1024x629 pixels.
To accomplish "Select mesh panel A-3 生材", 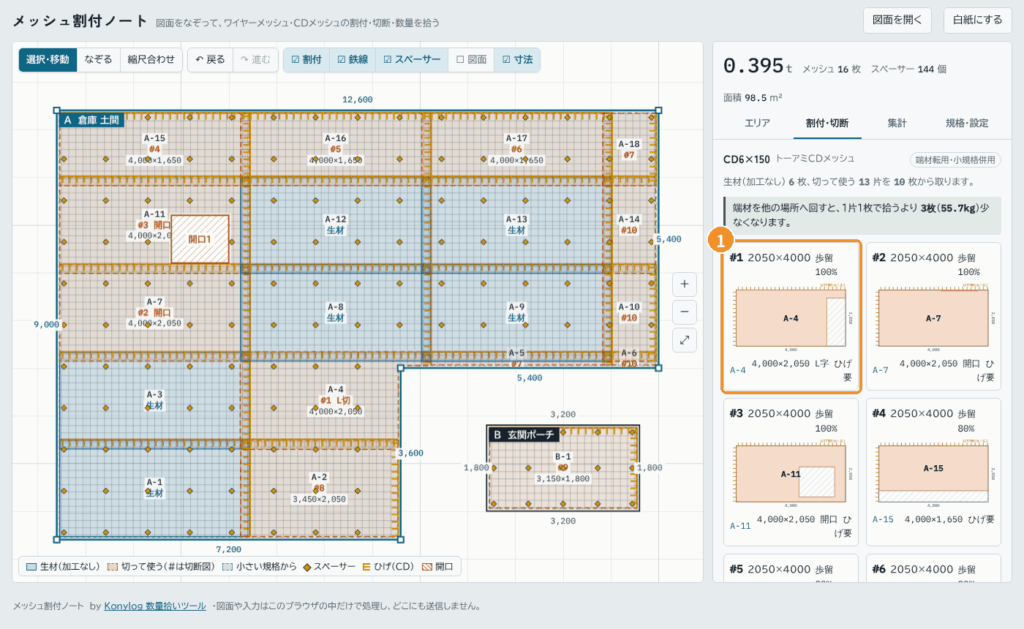I will pos(154,400).
